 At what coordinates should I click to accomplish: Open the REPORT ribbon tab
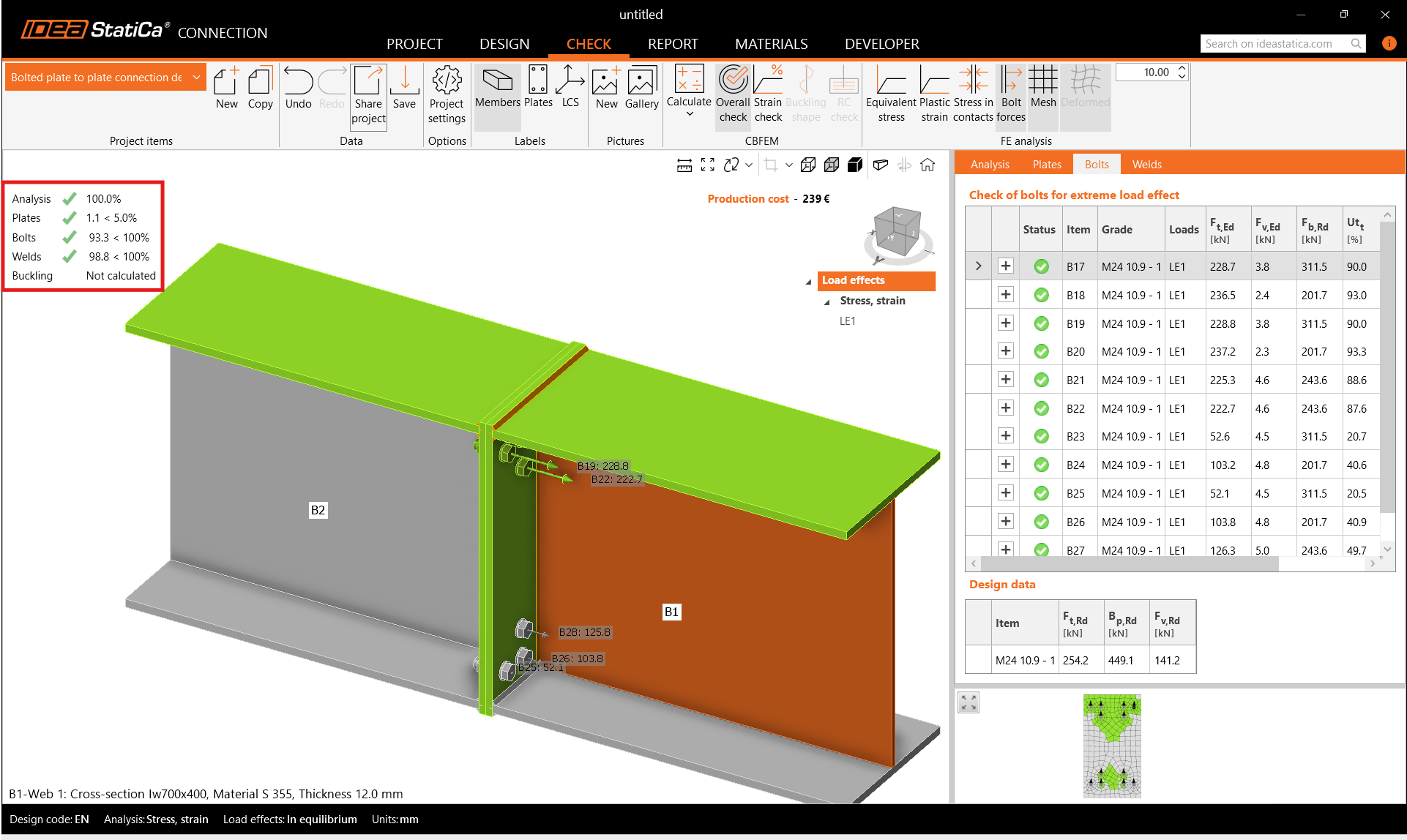[x=672, y=44]
